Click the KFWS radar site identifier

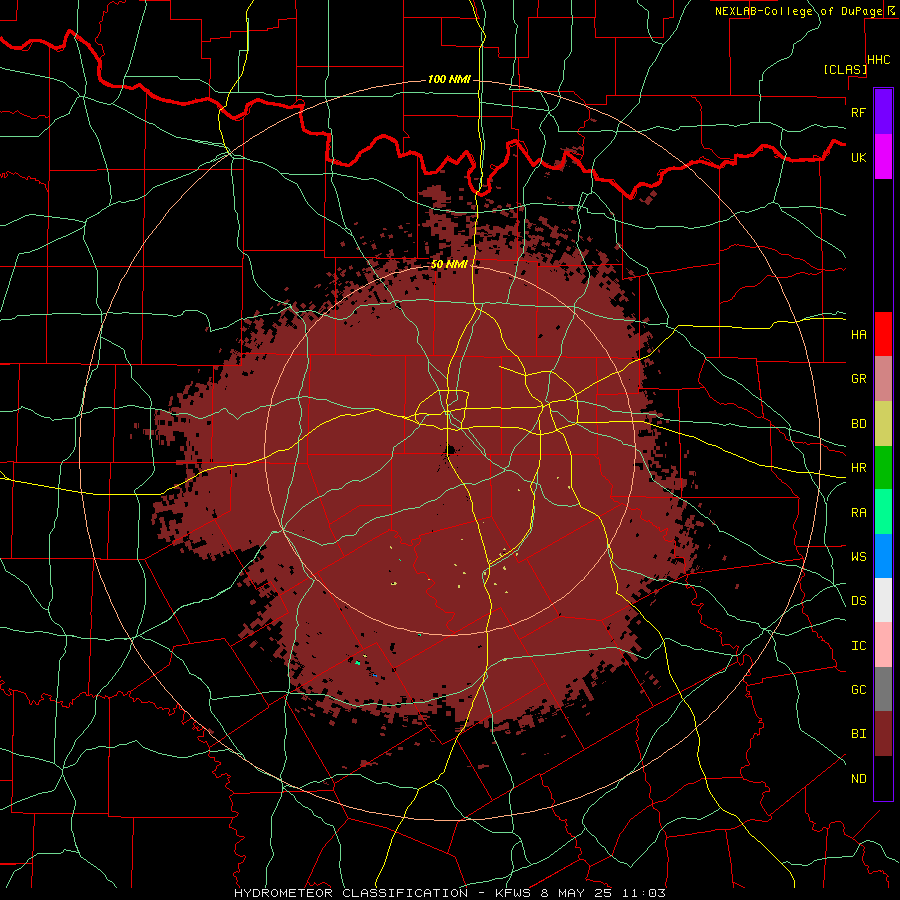[510, 893]
